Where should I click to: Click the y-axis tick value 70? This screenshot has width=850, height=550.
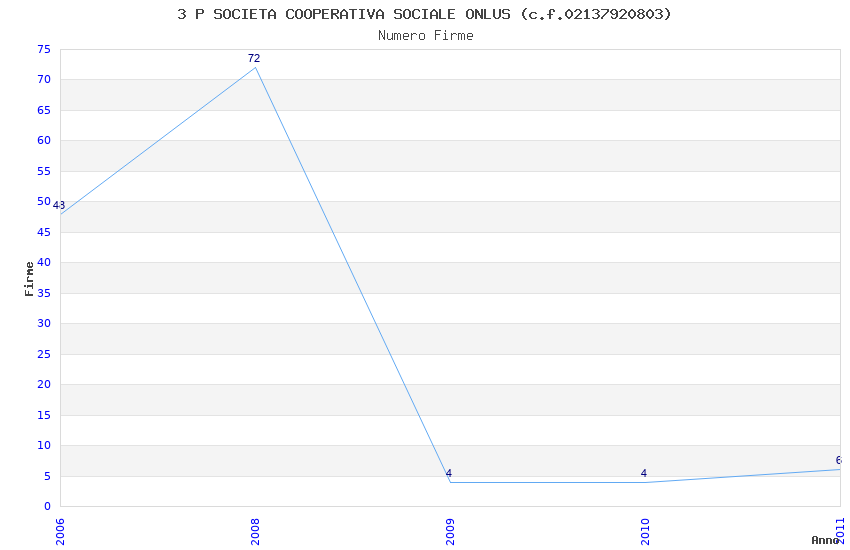(44, 79)
